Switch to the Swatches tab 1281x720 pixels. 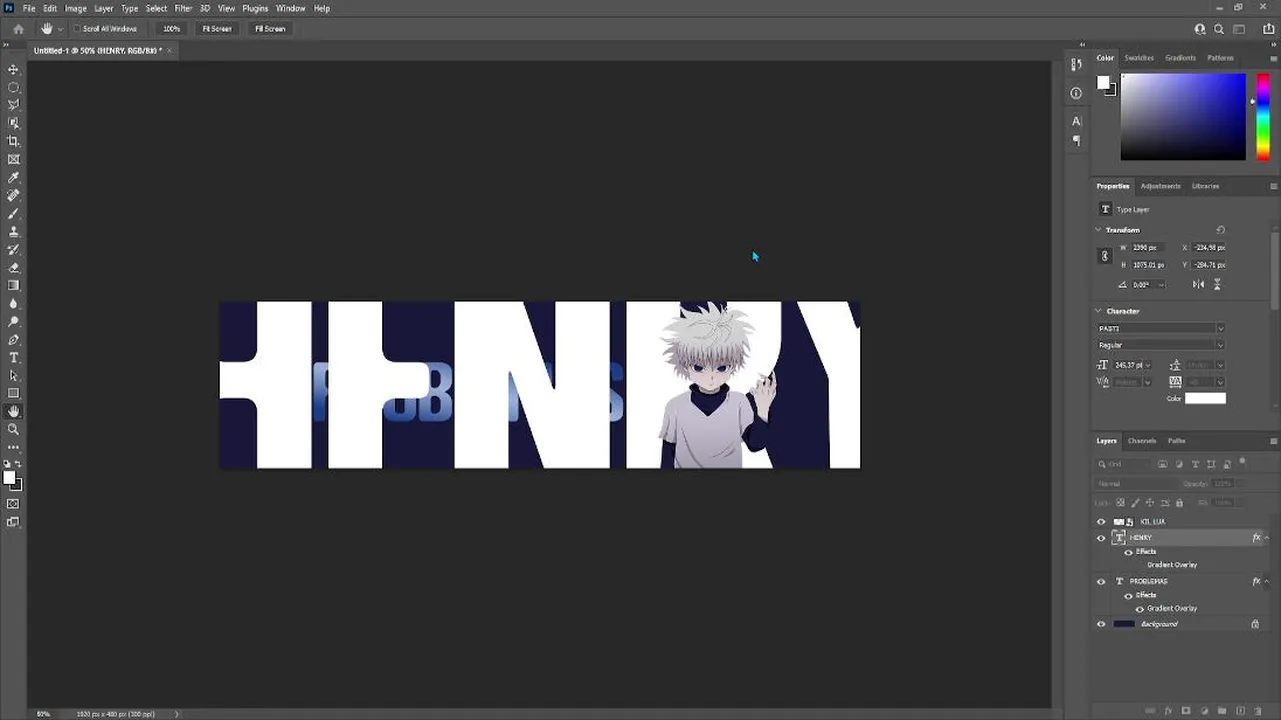pyautogui.click(x=1139, y=58)
